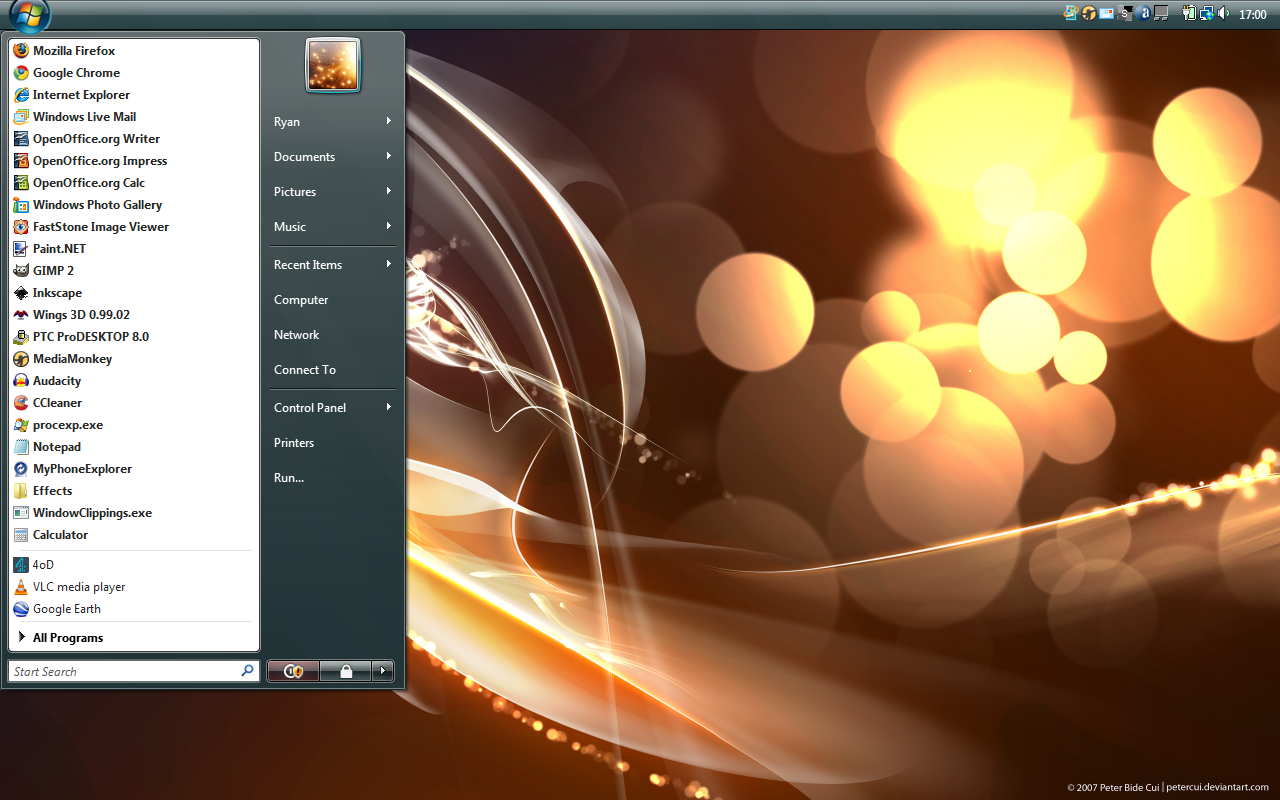This screenshot has width=1280, height=800.
Task: Expand the Music submenu
Action: tap(333, 227)
